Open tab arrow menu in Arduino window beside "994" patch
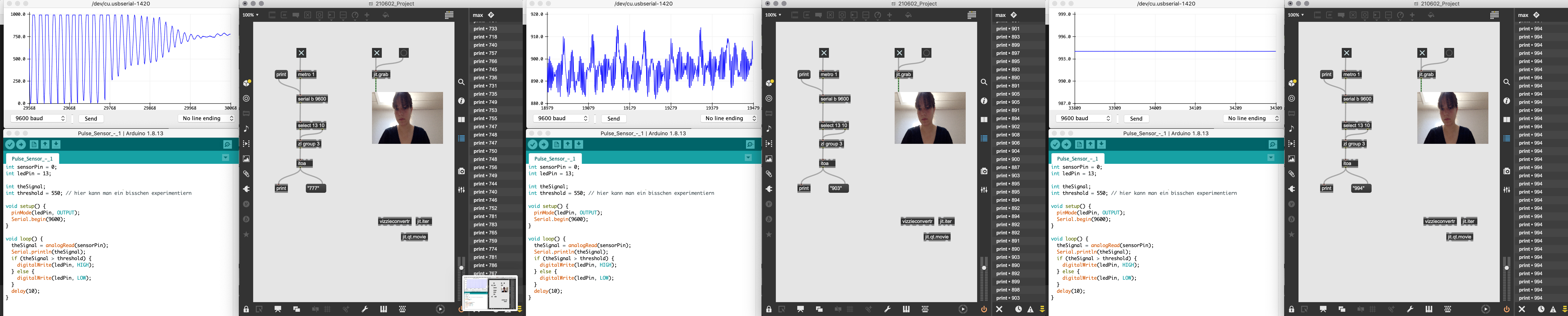 (1271, 158)
